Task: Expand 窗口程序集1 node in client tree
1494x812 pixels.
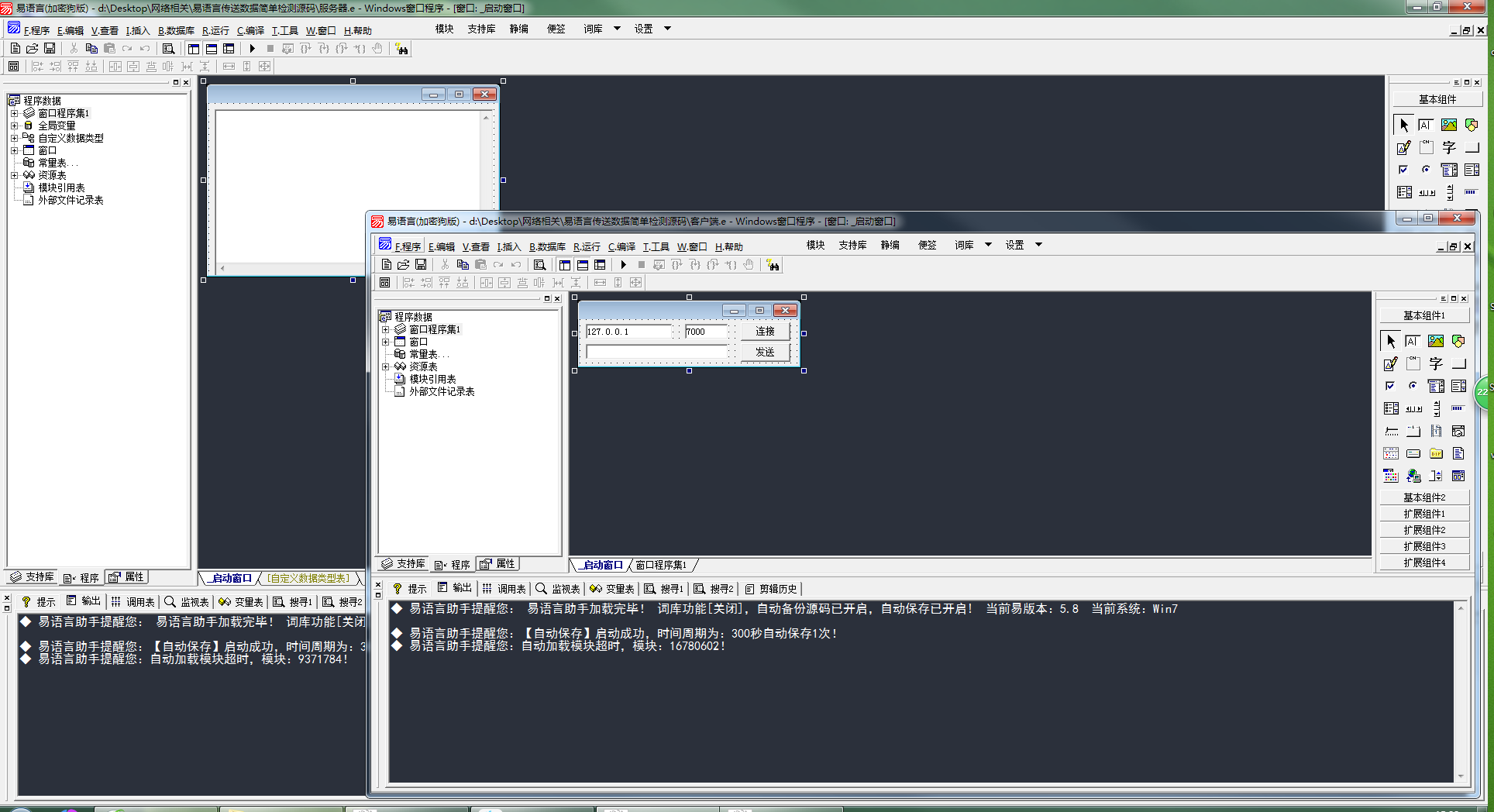Action: point(385,329)
